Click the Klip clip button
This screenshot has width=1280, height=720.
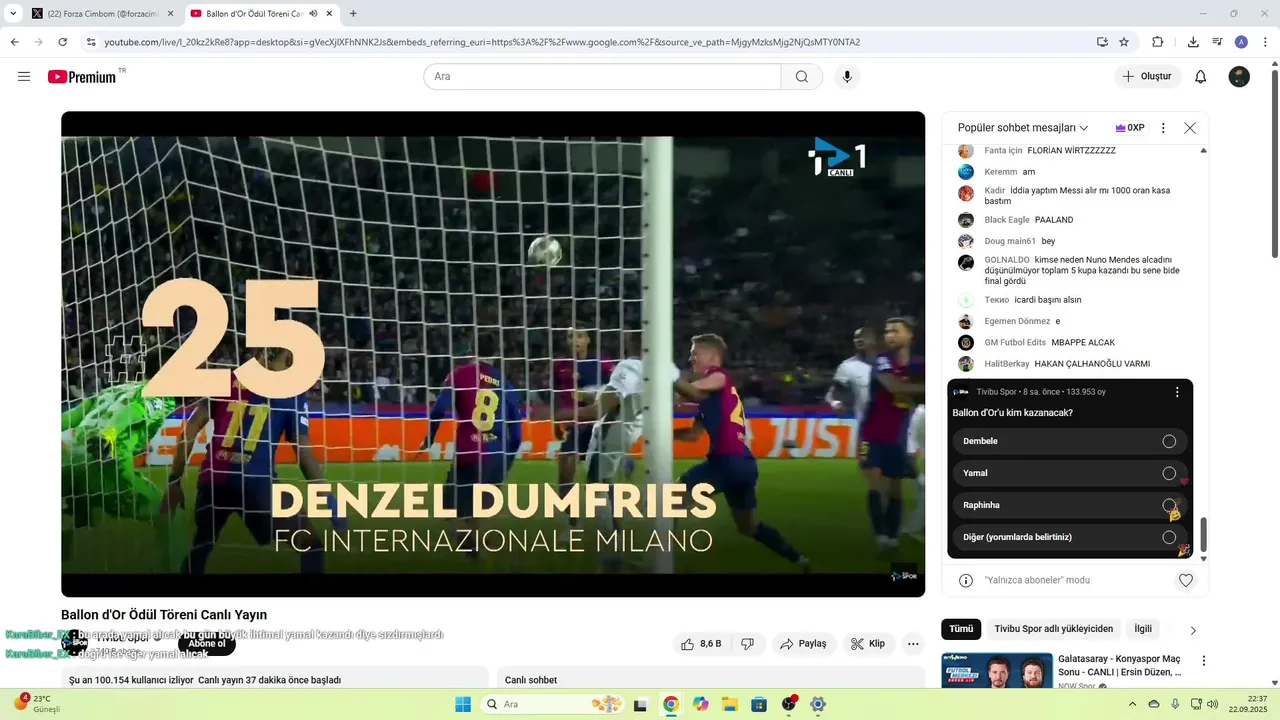click(x=868, y=644)
